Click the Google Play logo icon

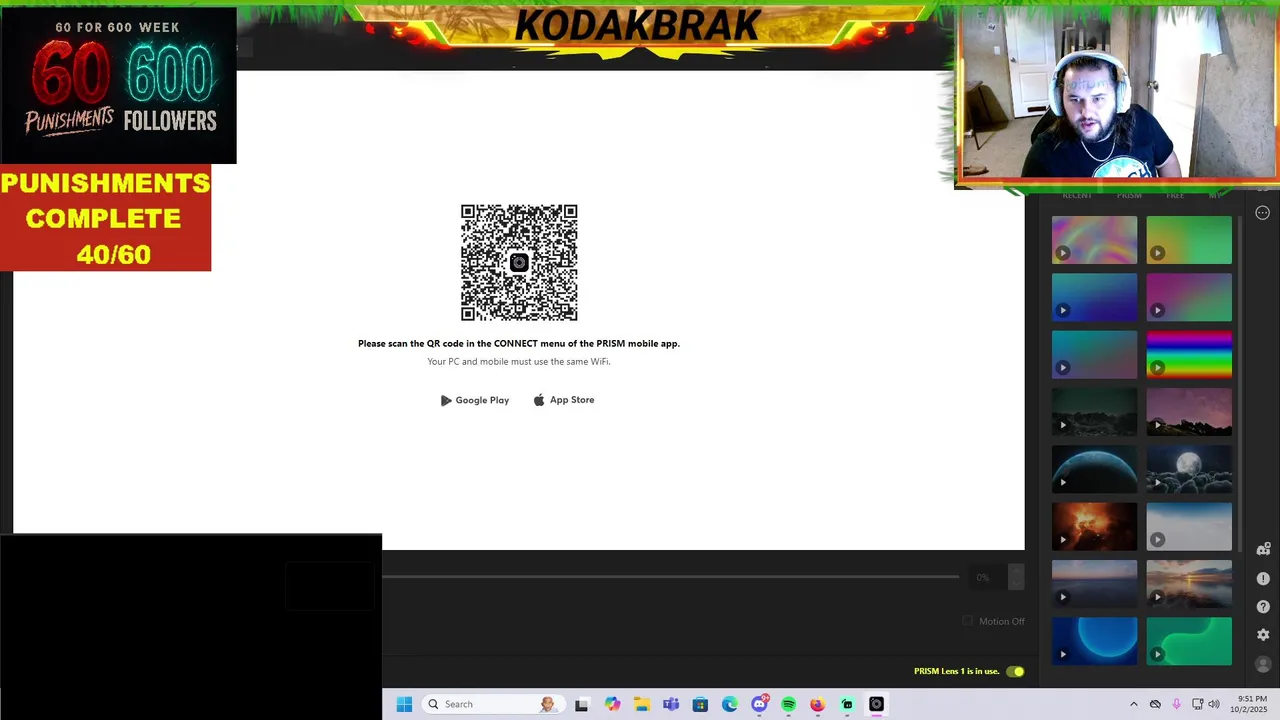tap(446, 400)
